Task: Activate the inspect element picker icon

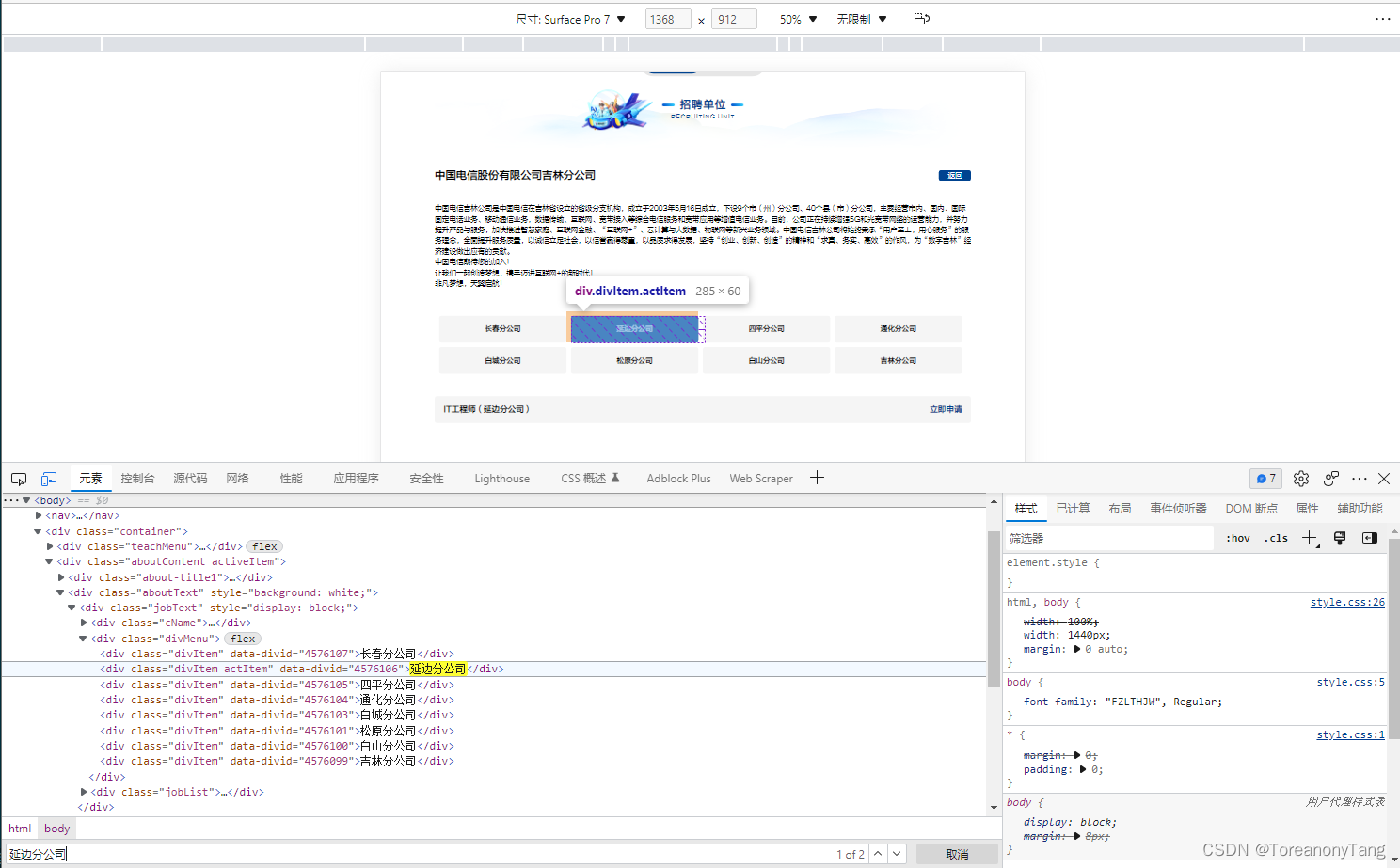Action: point(19,479)
